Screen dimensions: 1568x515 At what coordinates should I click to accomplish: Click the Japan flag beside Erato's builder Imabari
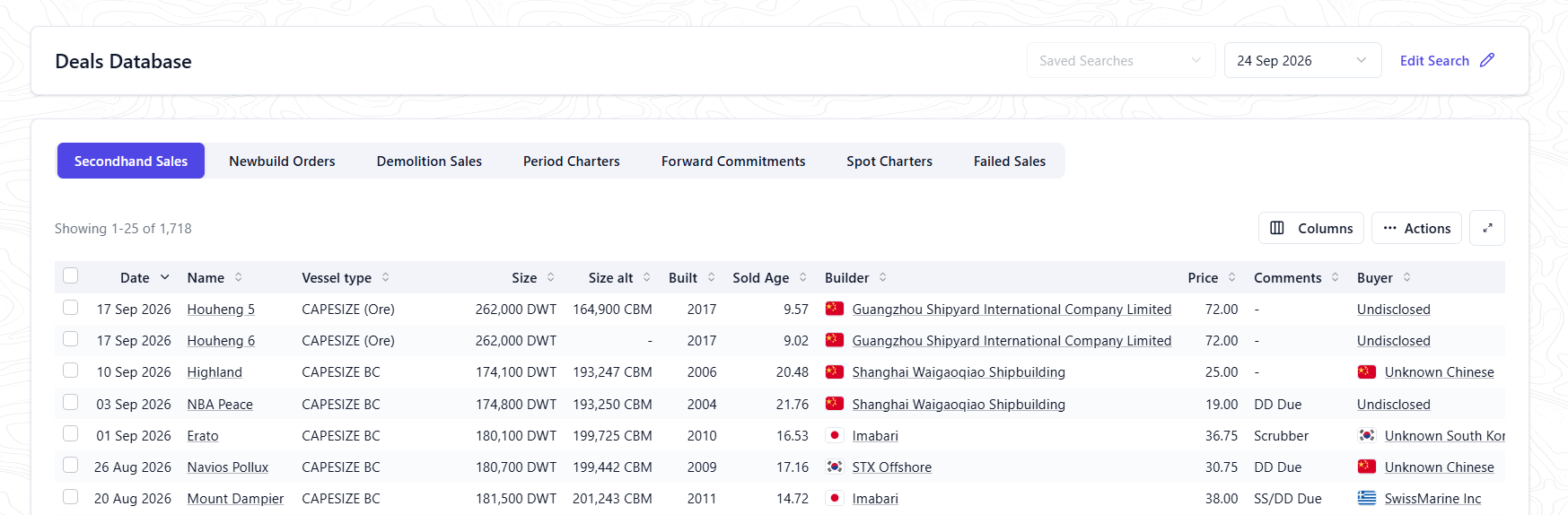(835, 435)
